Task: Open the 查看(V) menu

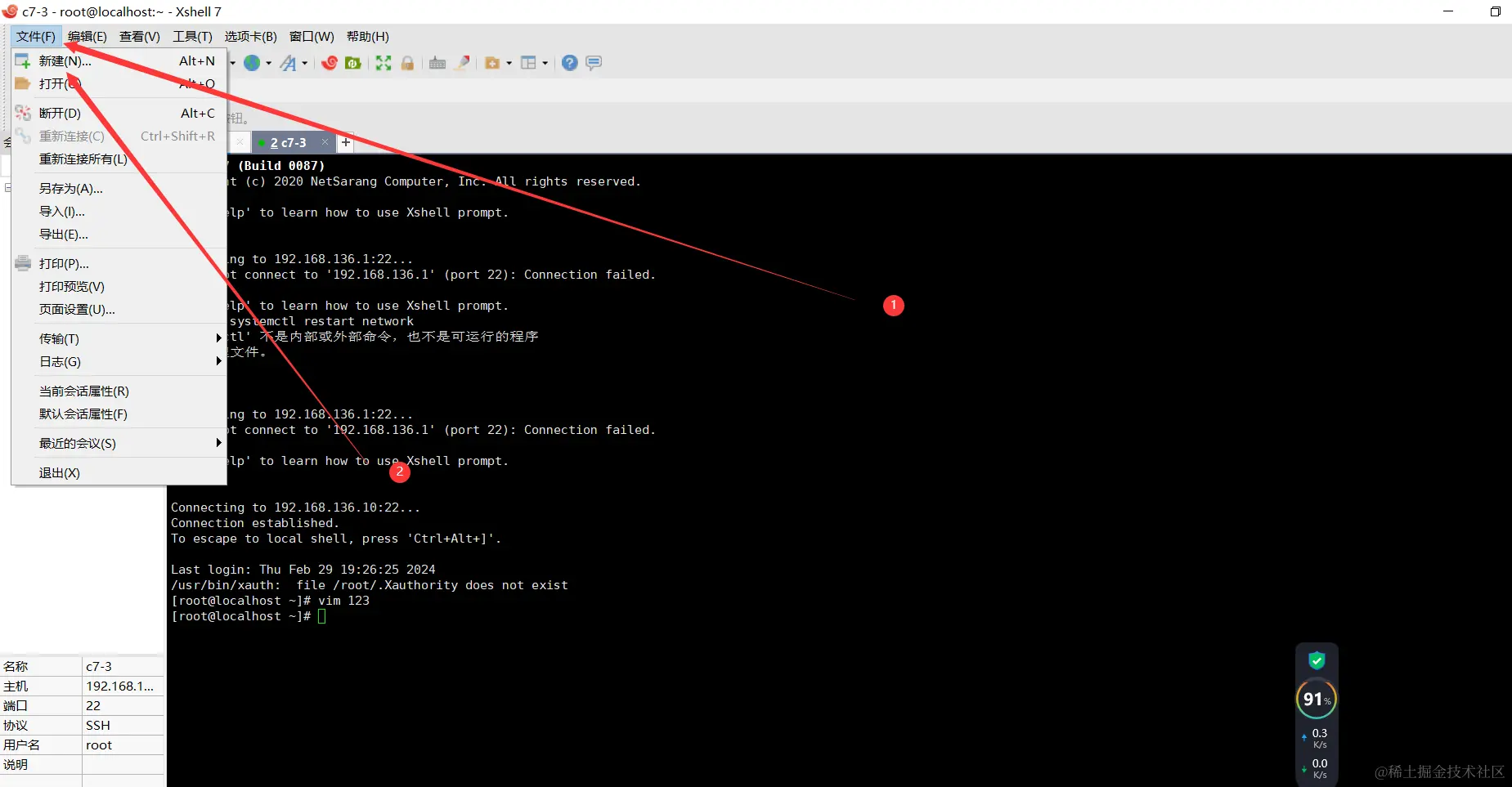Action: 140,37
